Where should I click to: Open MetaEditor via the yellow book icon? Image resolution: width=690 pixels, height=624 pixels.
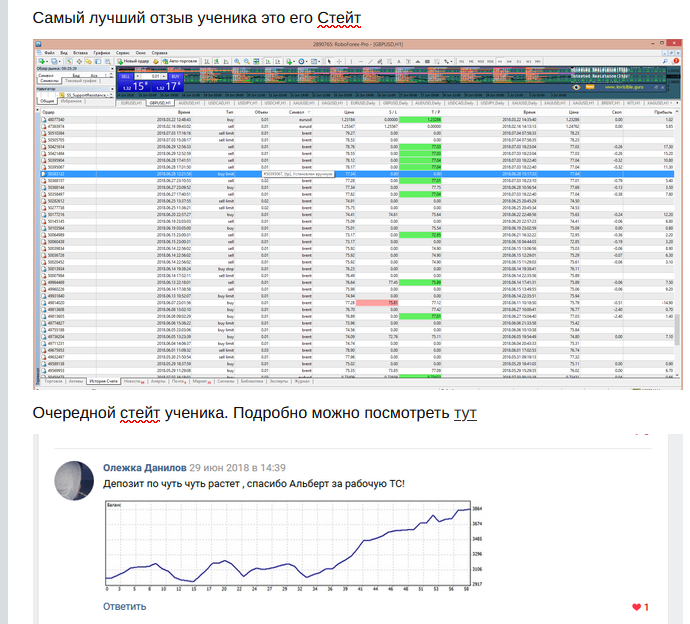coord(155,62)
